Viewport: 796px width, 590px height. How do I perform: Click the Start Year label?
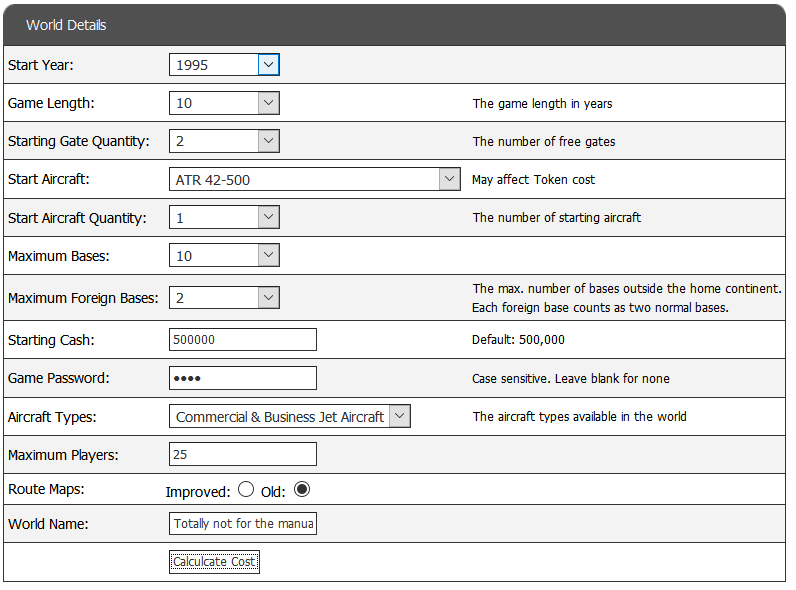(x=41, y=65)
